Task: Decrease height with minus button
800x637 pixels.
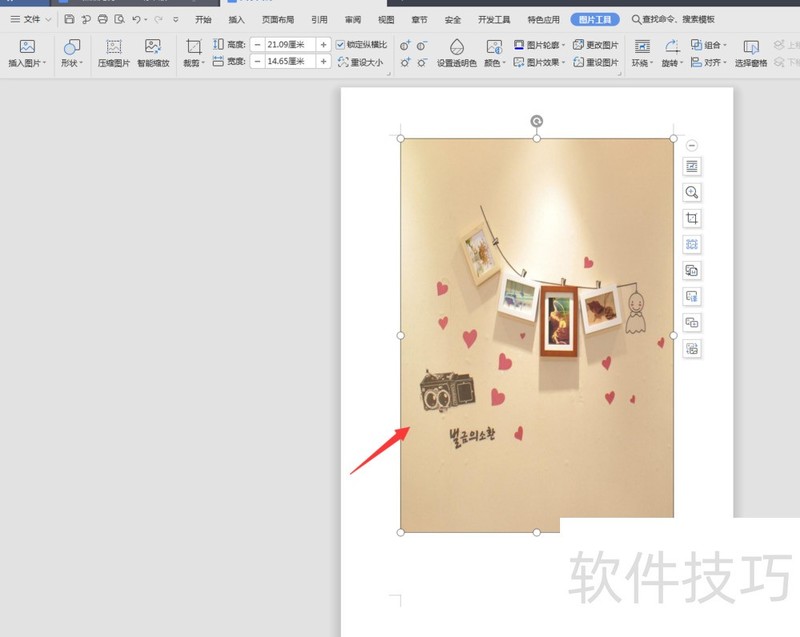Action: point(258,45)
